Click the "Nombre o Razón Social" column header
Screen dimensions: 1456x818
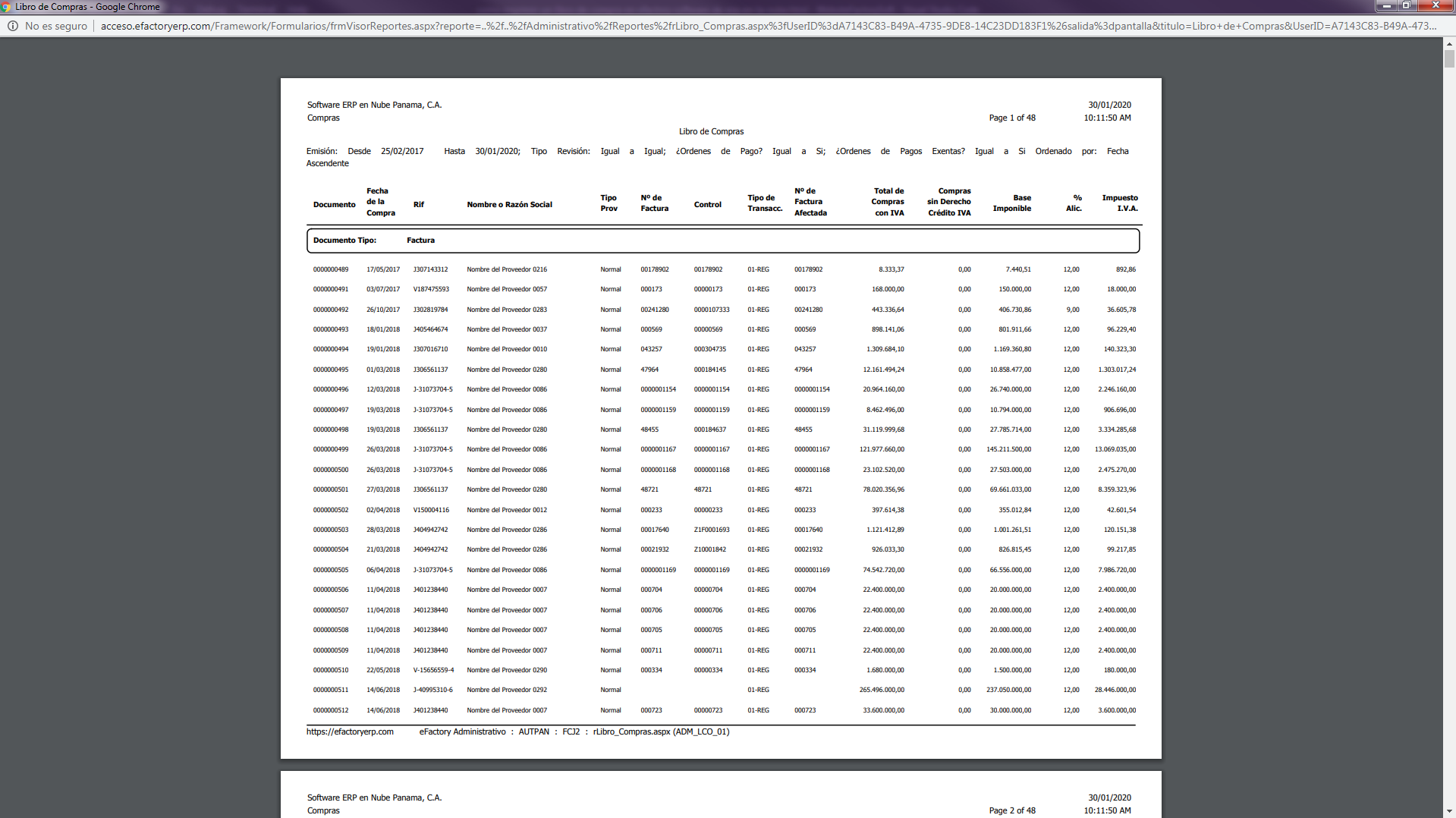(x=509, y=205)
